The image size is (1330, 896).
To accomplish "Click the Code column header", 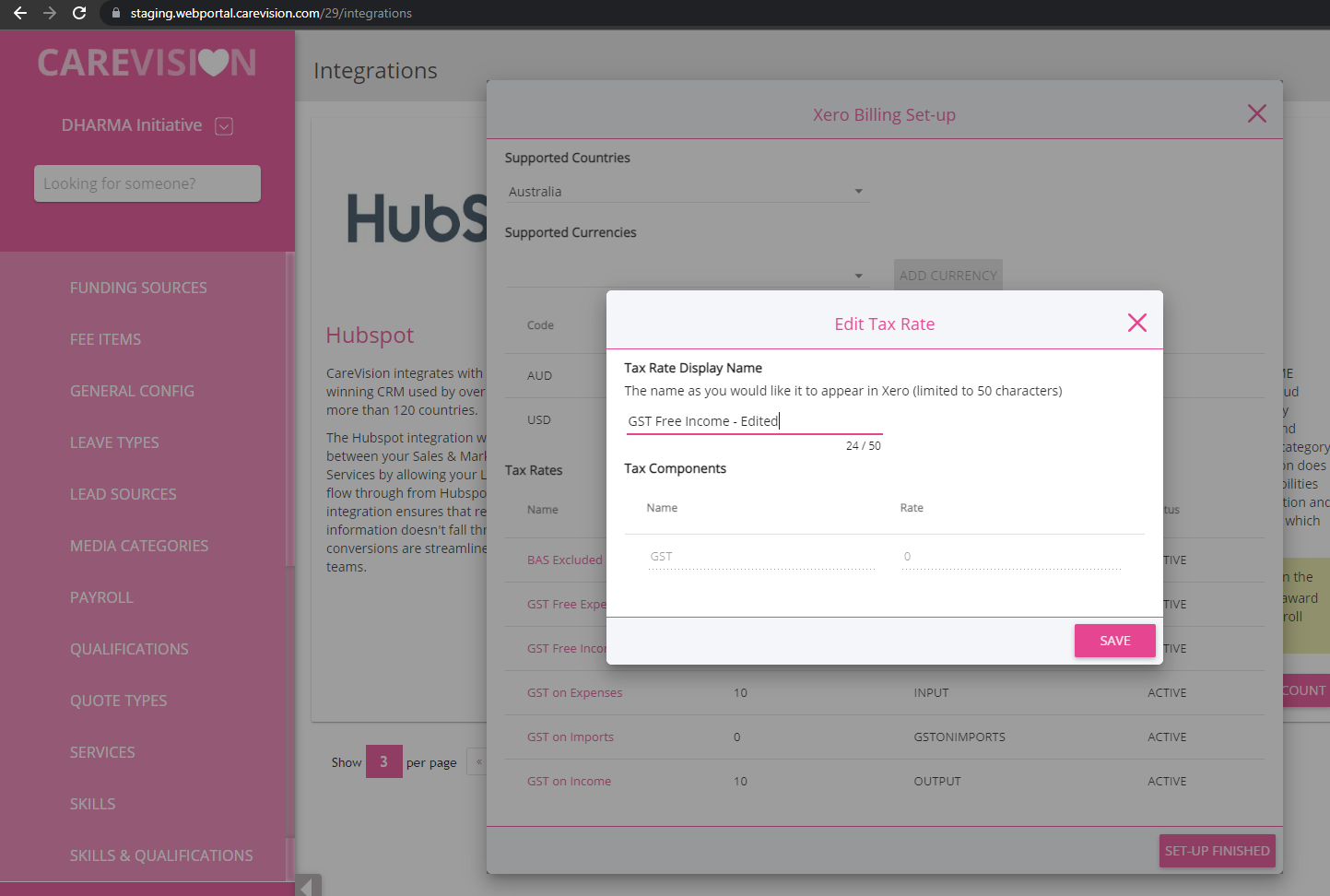I will (540, 325).
